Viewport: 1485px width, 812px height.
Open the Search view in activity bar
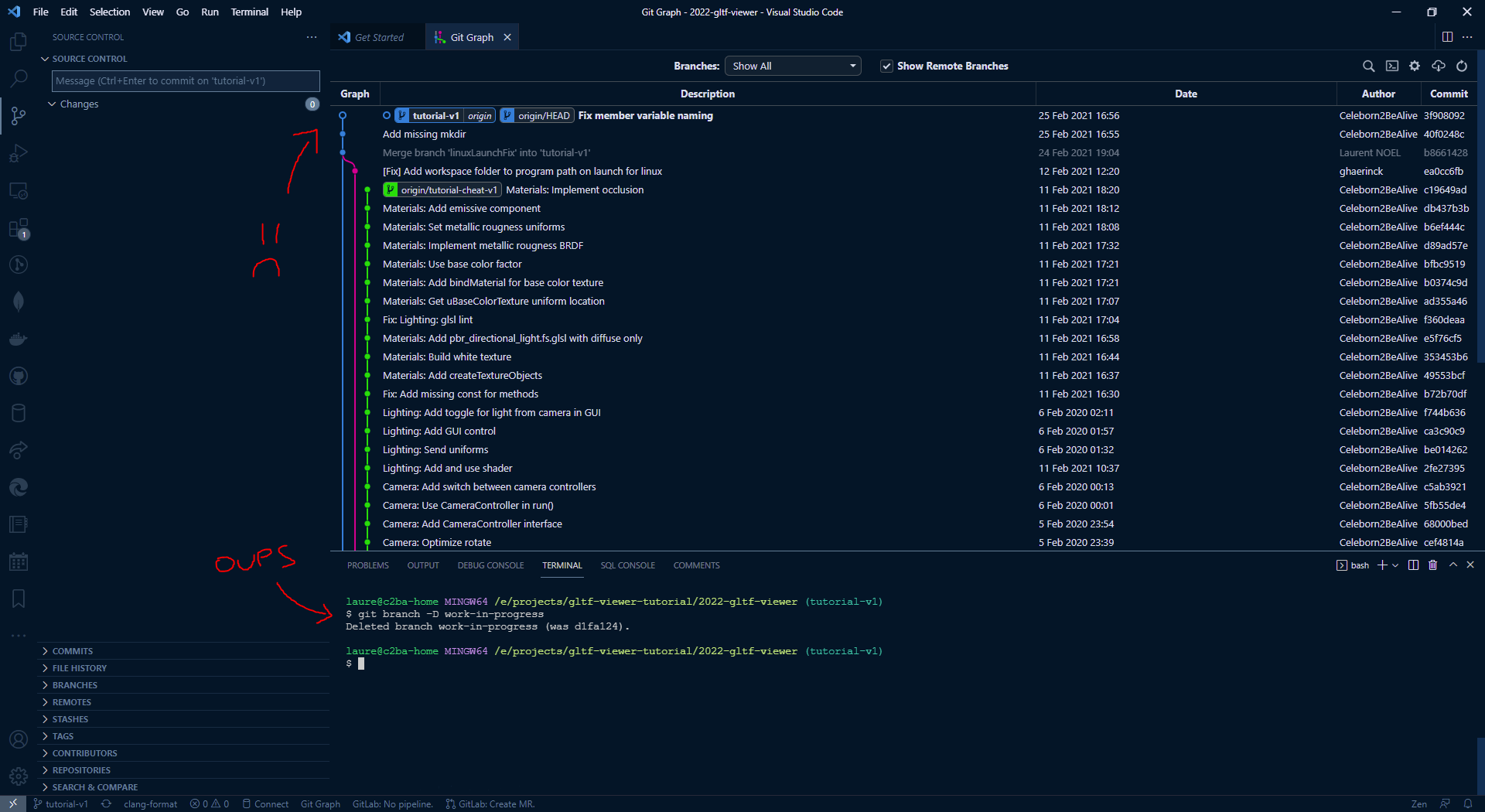coord(19,79)
